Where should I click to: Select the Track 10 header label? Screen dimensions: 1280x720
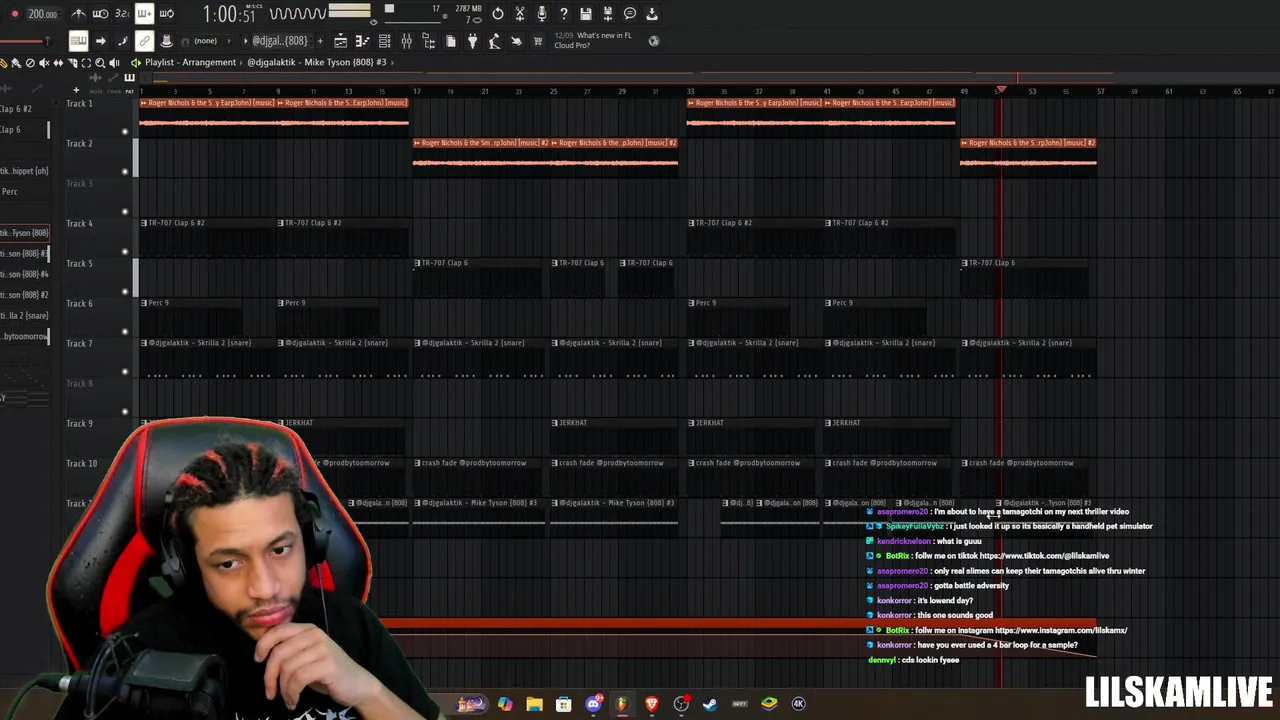82,463
